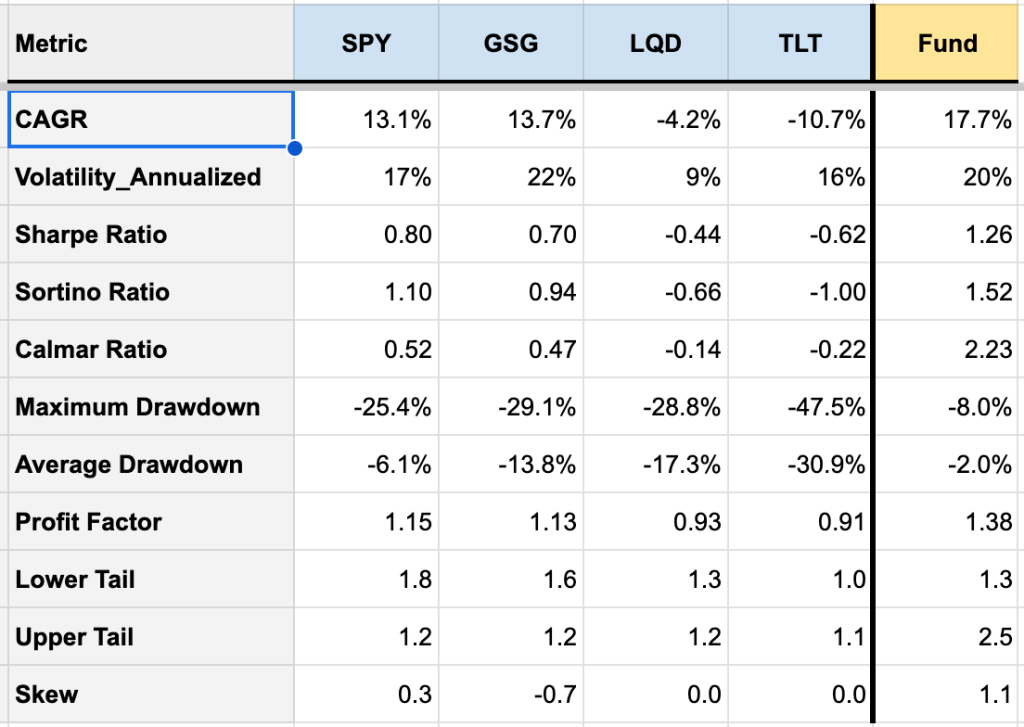This screenshot has width=1024, height=727.
Task: Click the fill handle on CAGR cell
Action: point(294,149)
